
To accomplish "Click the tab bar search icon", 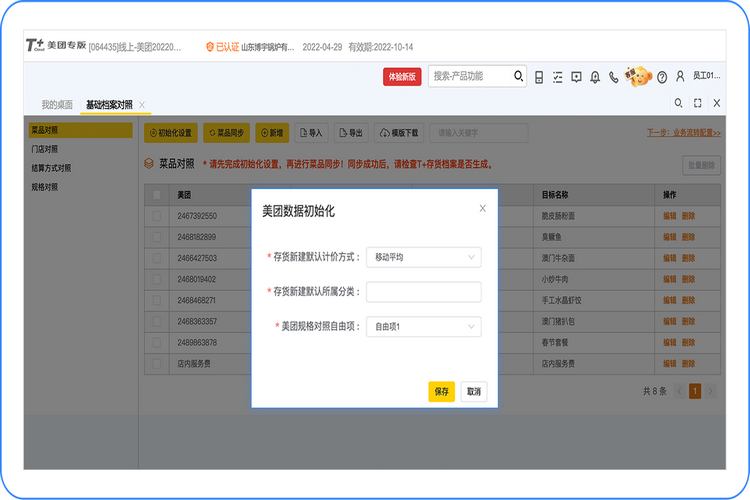I will [678, 103].
